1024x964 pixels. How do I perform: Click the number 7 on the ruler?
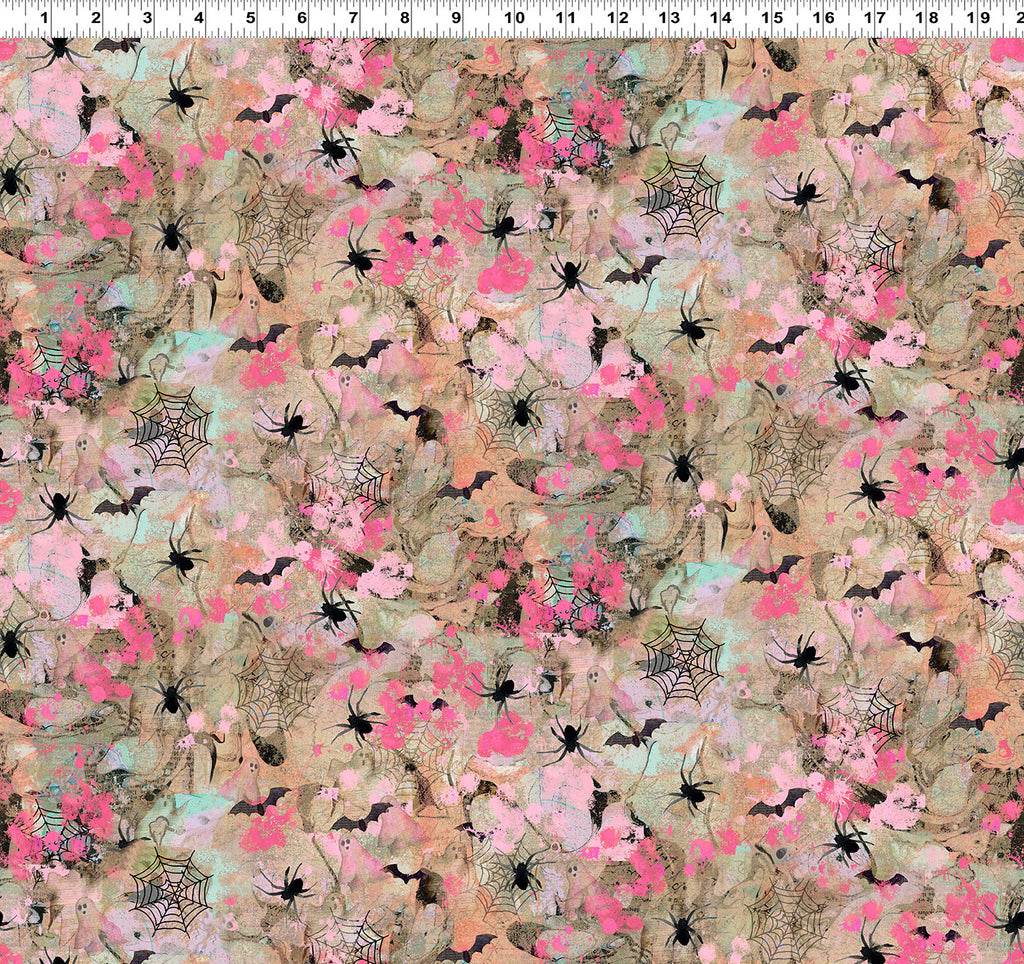(353, 18)
